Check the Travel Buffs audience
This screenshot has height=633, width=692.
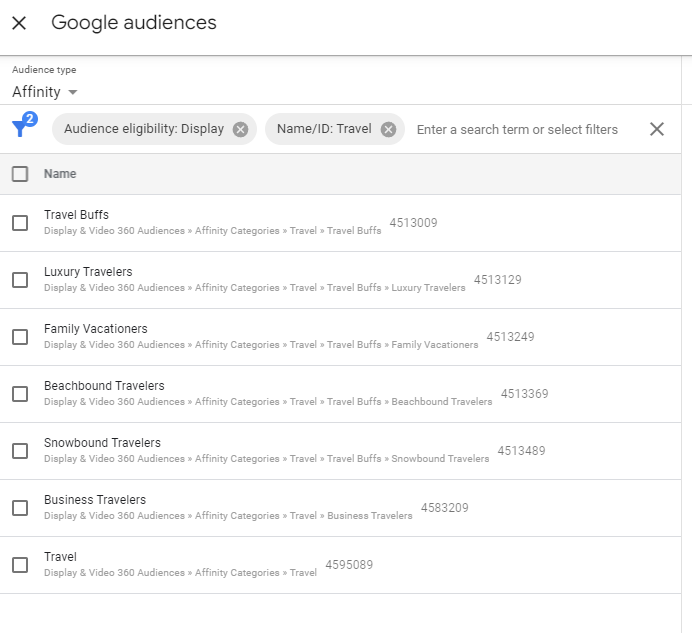[20, 223]
